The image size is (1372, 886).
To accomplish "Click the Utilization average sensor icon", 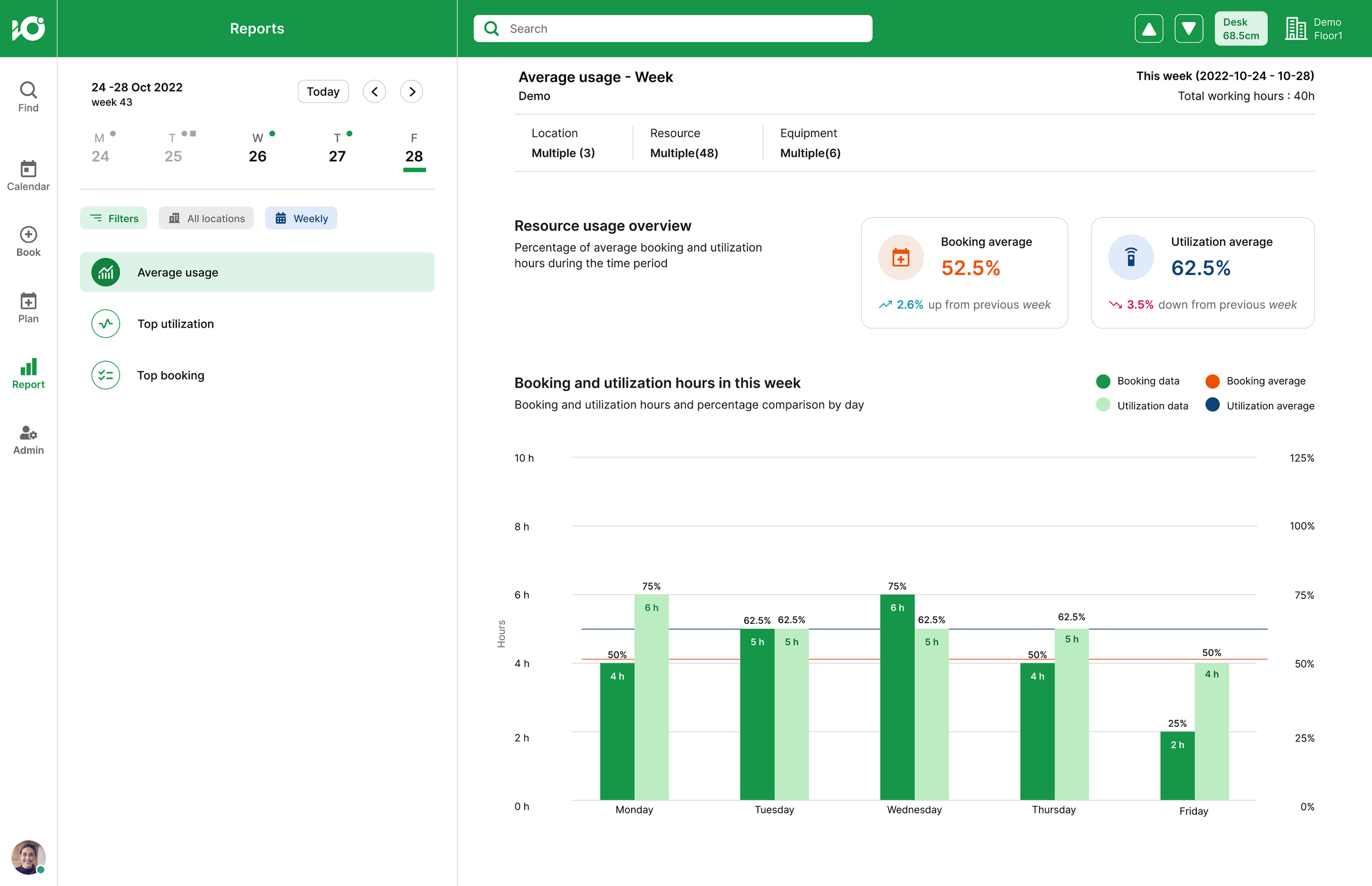I will 1131,257.
